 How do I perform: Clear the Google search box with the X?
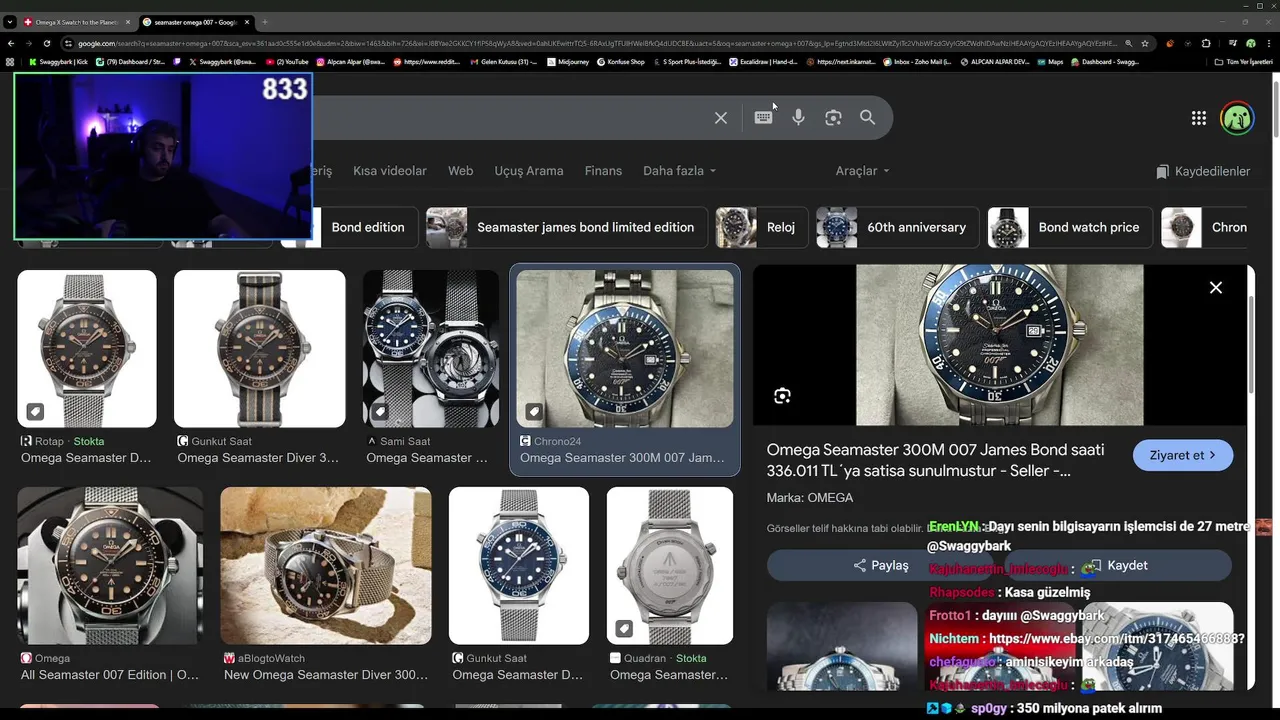(720, 118)
